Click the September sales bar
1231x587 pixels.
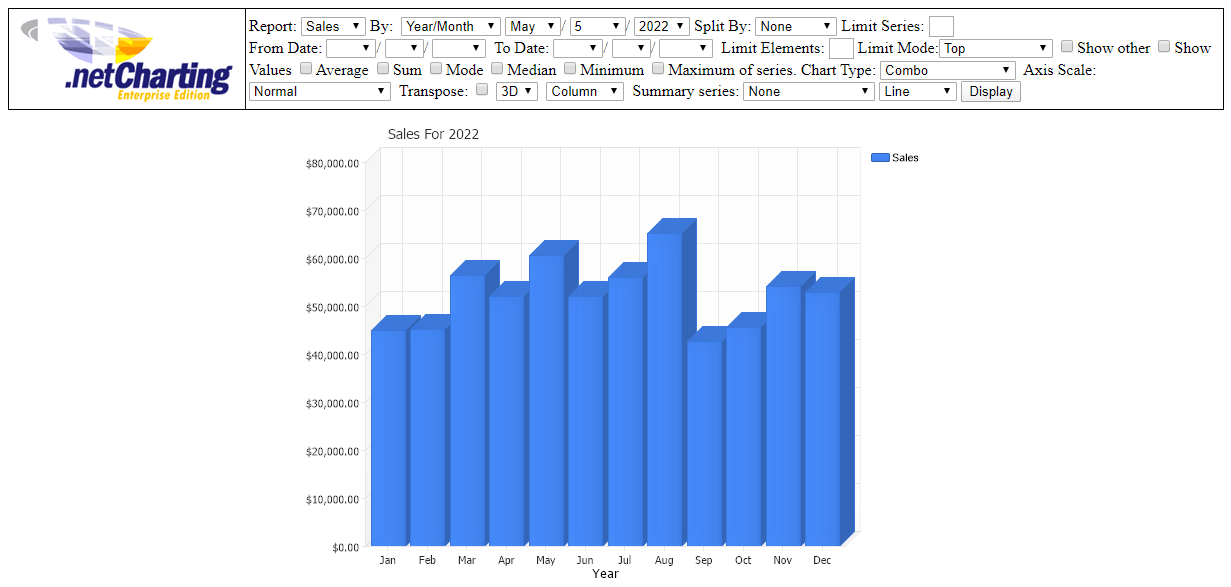click(x=703, y=443)
